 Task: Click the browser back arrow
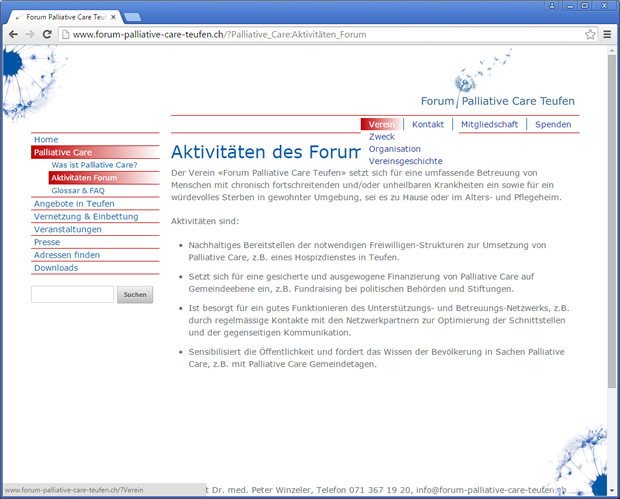click(12, 35)
